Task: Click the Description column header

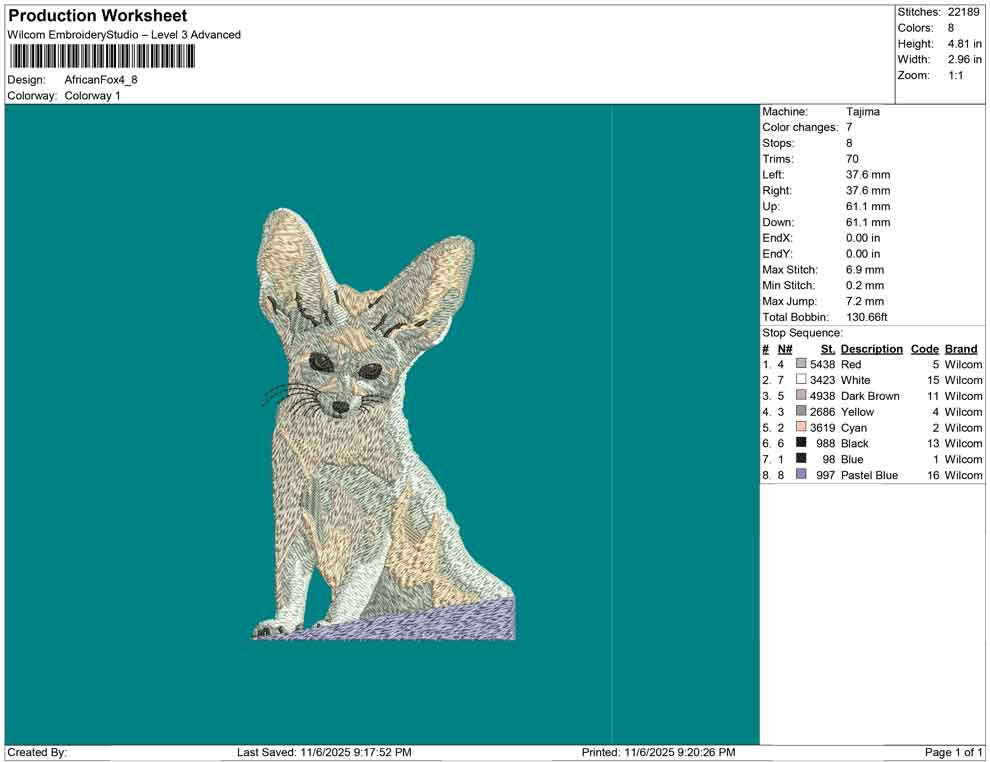Action: coord(871,349)
